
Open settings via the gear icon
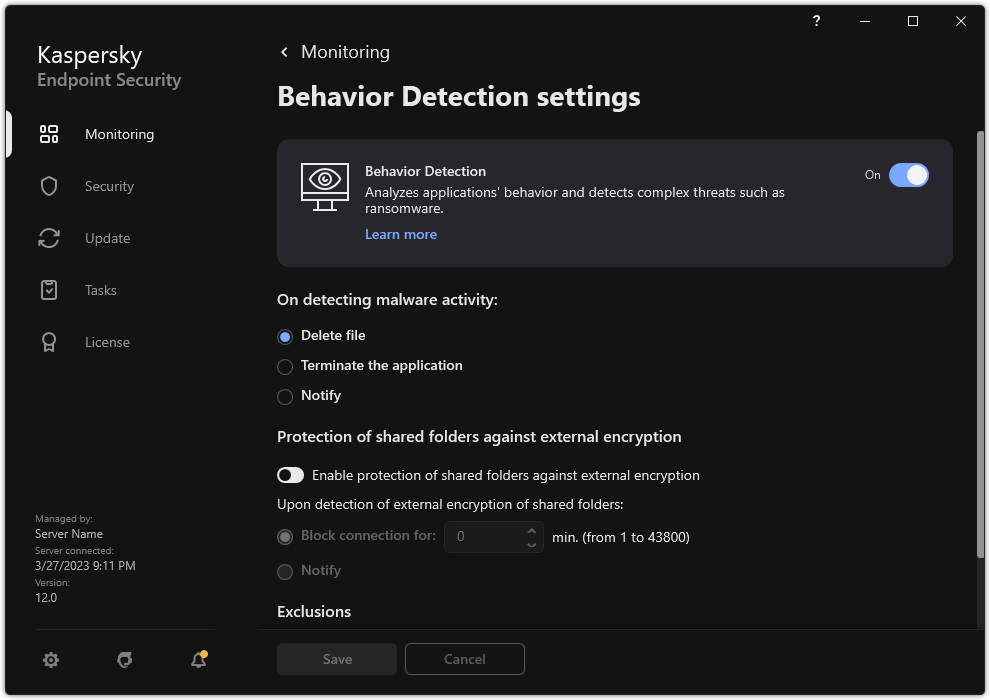(x=51, y=660)
